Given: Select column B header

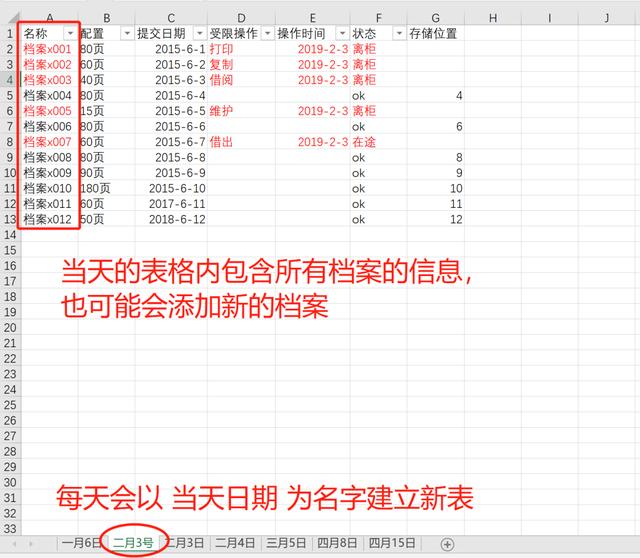Looking at the screenshot, I should coord(107,18).
